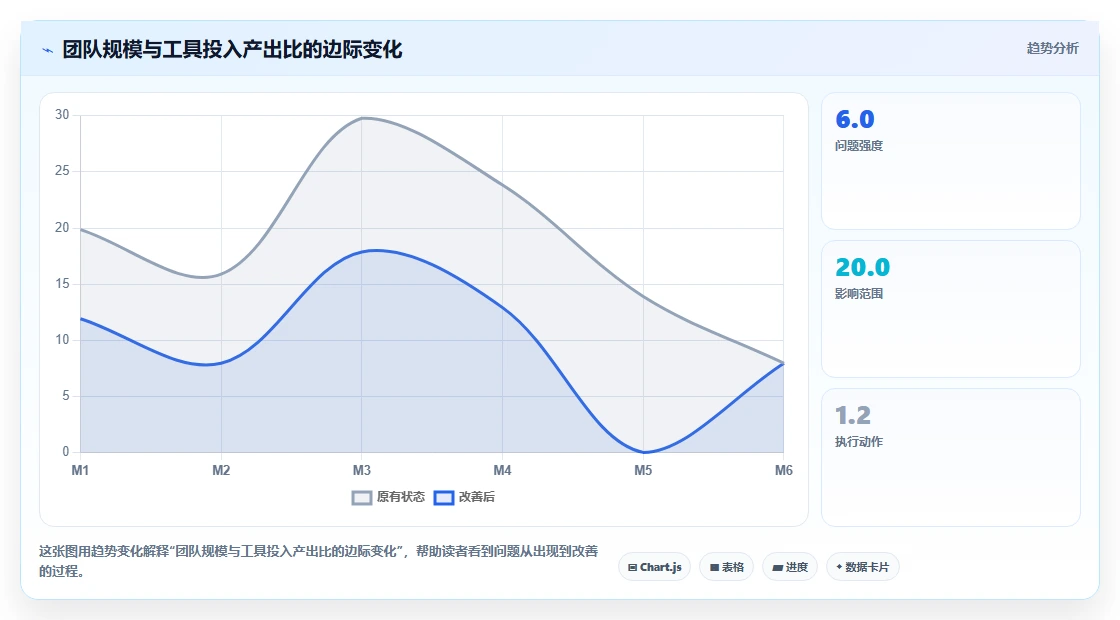Click the 10 y-axis label

pos(62,339)
